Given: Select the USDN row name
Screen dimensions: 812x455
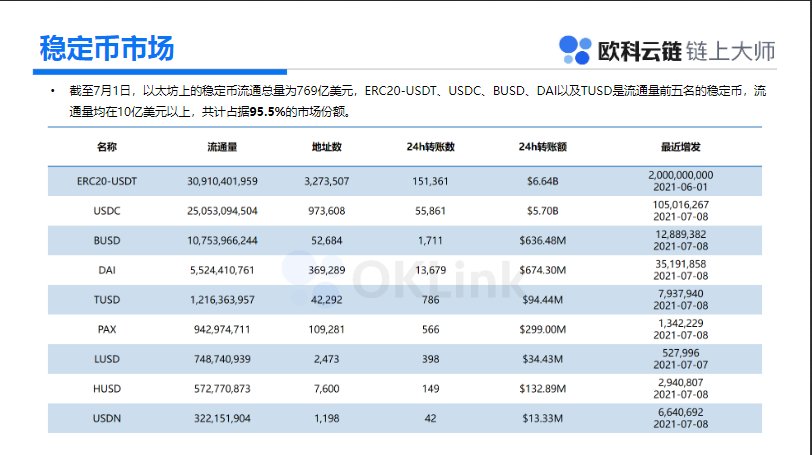Looking at the screenshot, I should click(x=107, y=418).
